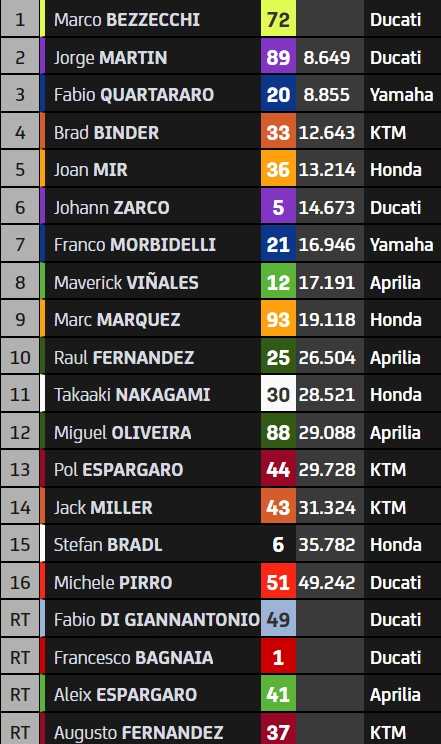Select Johann ZARCO's row

click(x=220, y=207)
